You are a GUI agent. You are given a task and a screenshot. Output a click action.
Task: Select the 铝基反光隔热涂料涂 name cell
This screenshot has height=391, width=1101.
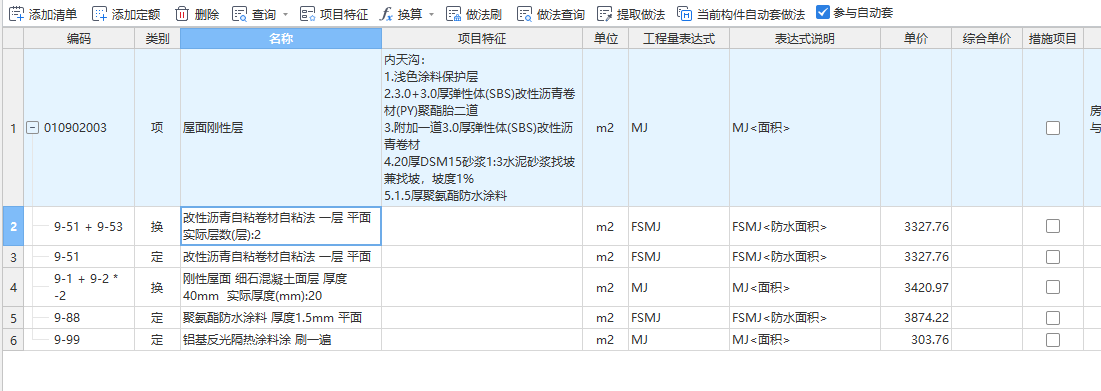coord(281,340)
